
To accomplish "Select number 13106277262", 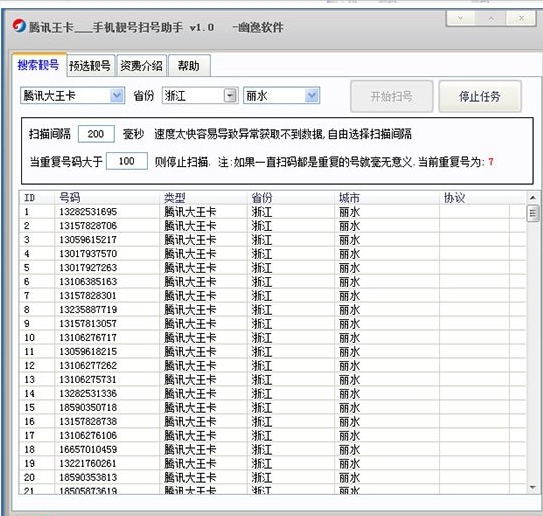I will point(88,365).
